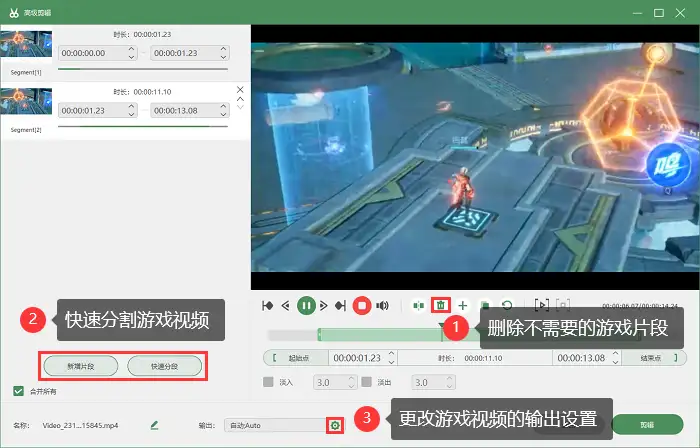Increase the Segment[2] start time 00:00:01.23
The height and width of the screenshot is (448, 700).
[131, 107]
